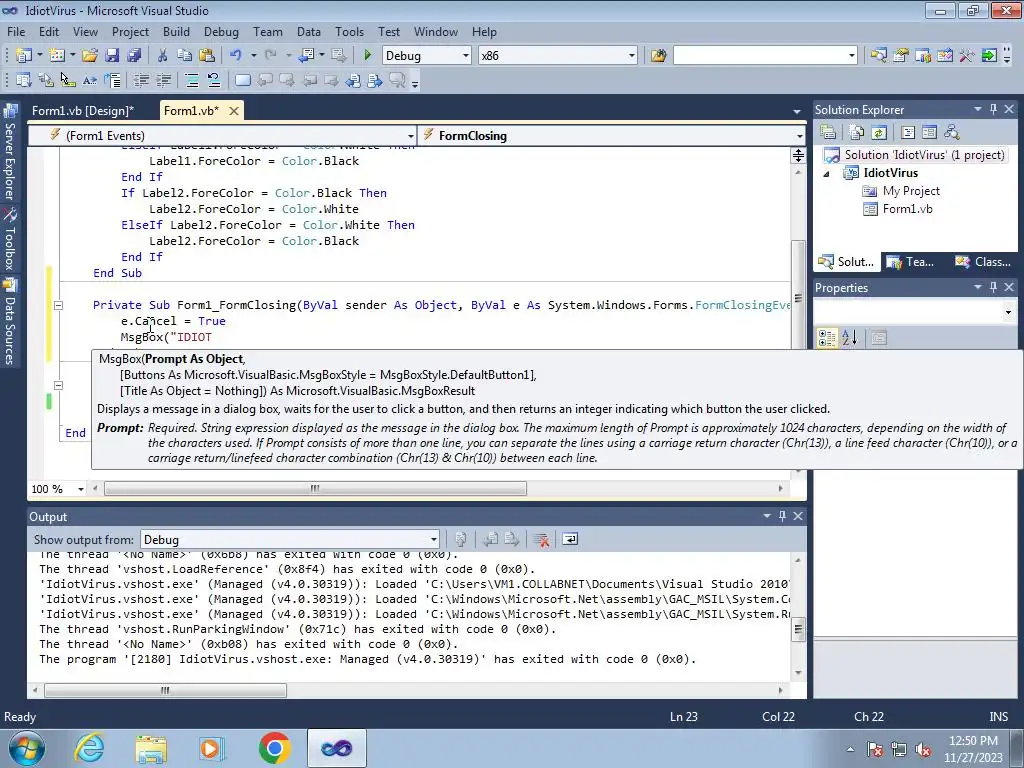Image resolution: width=1024 pixels, height=768 pixels.
Task: Toggle Show All Files in Solution Explorer
Action: pos(857,133)
